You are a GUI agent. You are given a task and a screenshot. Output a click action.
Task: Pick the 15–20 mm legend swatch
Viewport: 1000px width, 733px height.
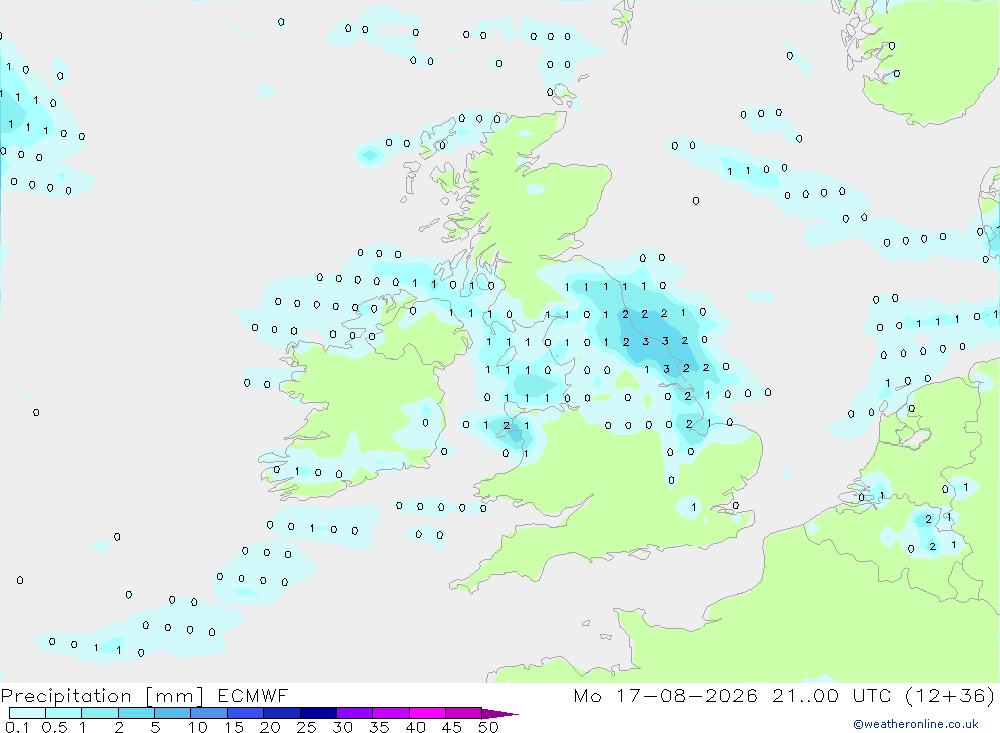coord(246,713)
